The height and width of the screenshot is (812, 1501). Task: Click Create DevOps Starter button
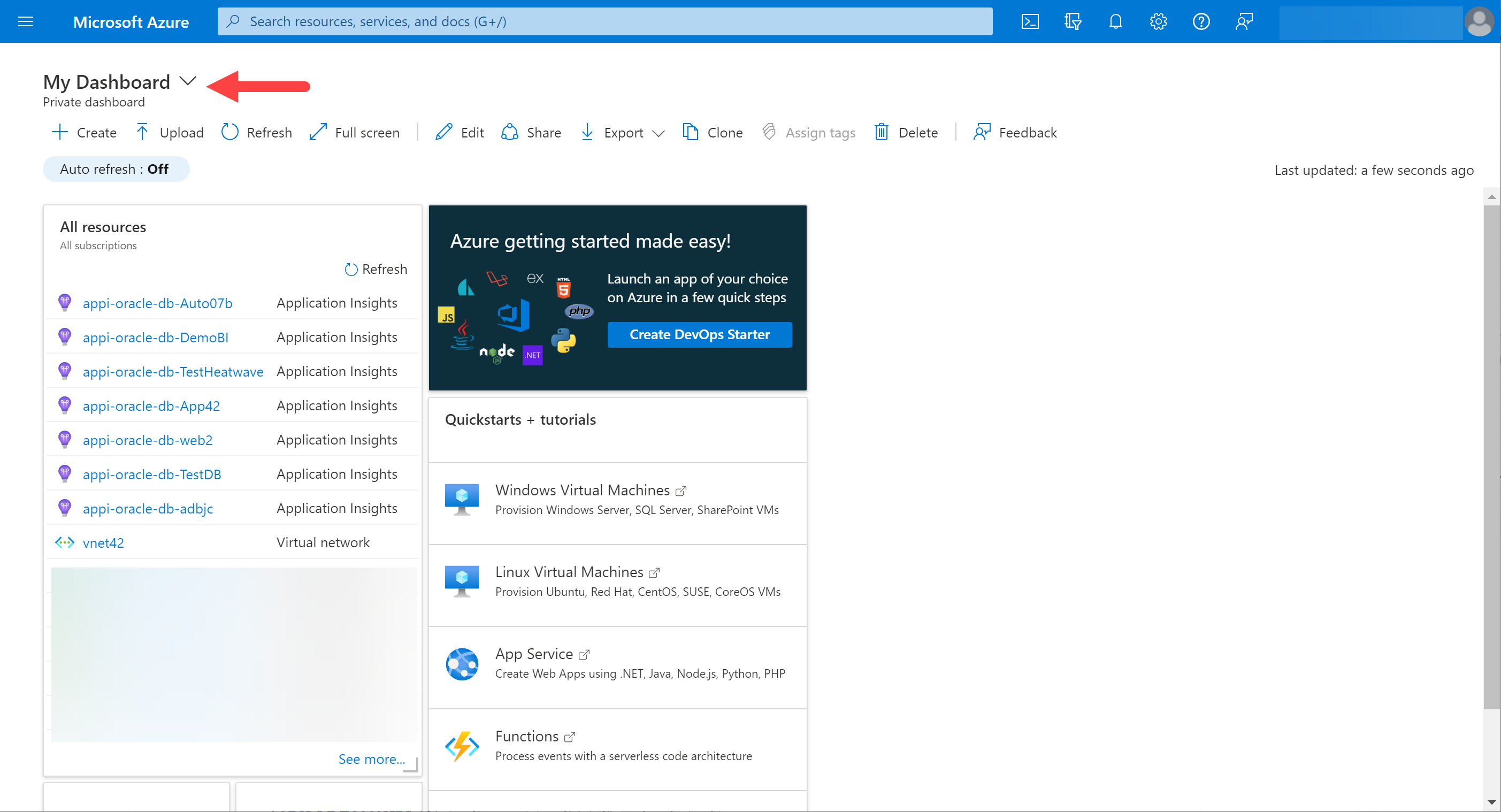point(699,334)
